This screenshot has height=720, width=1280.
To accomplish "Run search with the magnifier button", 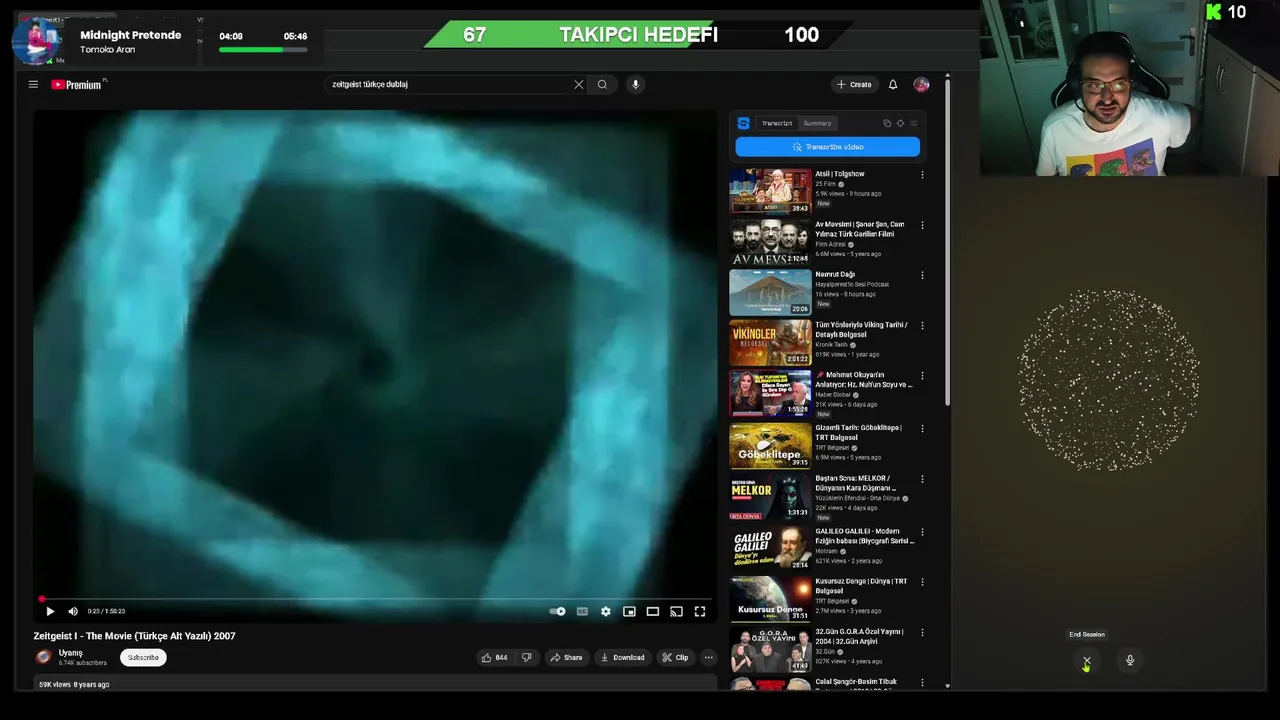I will point(602,84).
